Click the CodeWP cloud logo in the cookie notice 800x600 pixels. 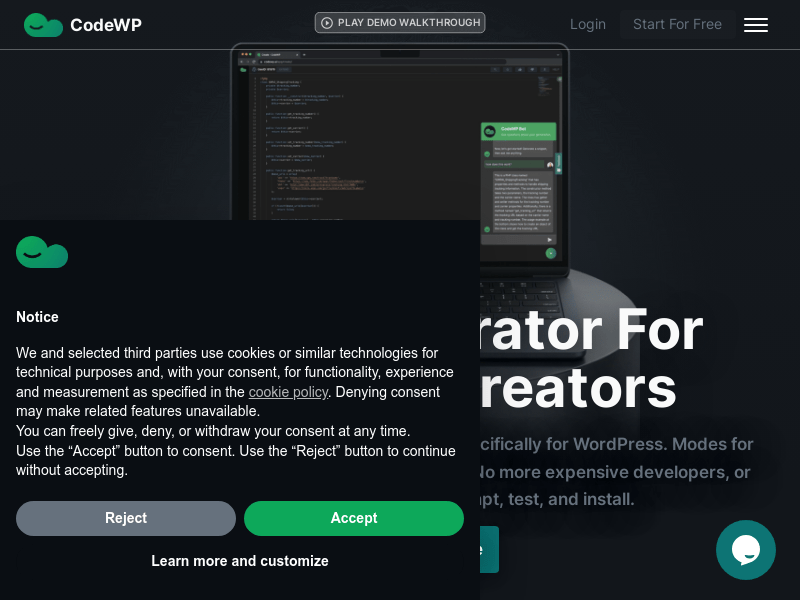click(42, 253)
